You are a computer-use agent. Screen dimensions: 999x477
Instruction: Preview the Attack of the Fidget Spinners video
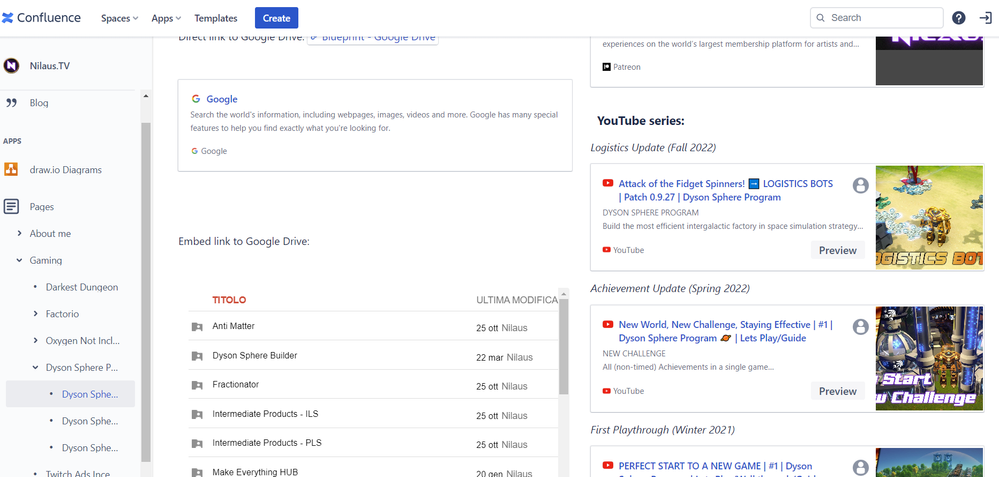[x=838, y=250]
